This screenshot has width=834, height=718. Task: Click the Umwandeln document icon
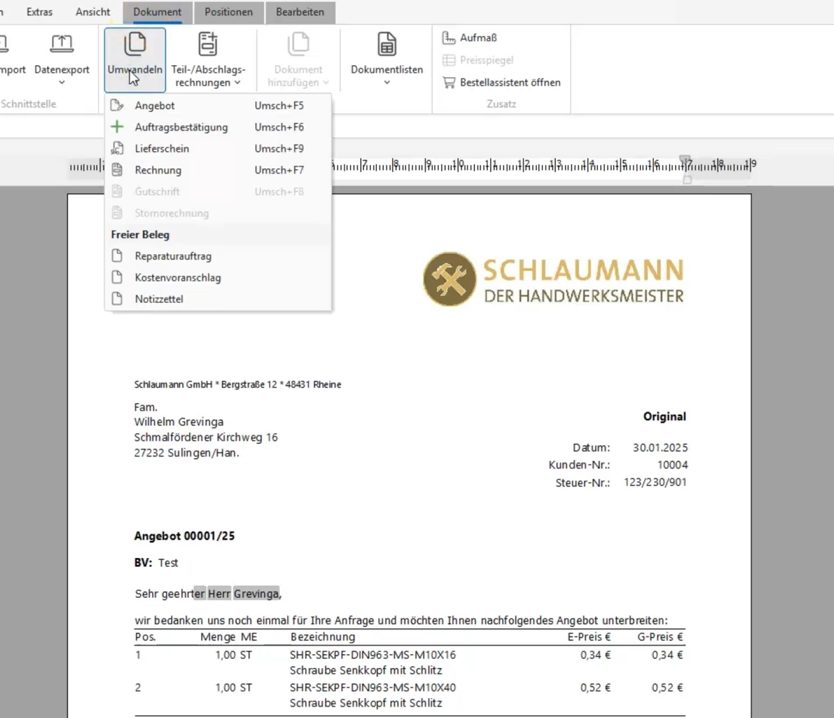click(135, 44)
